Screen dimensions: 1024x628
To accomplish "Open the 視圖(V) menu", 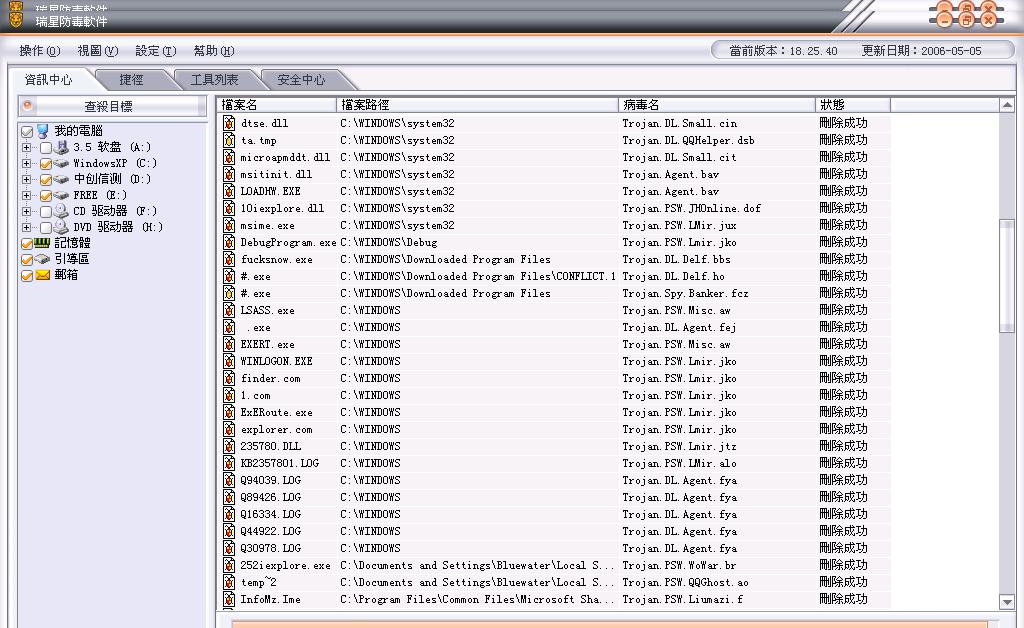I will pyautogui.click(x=98, y=50).
